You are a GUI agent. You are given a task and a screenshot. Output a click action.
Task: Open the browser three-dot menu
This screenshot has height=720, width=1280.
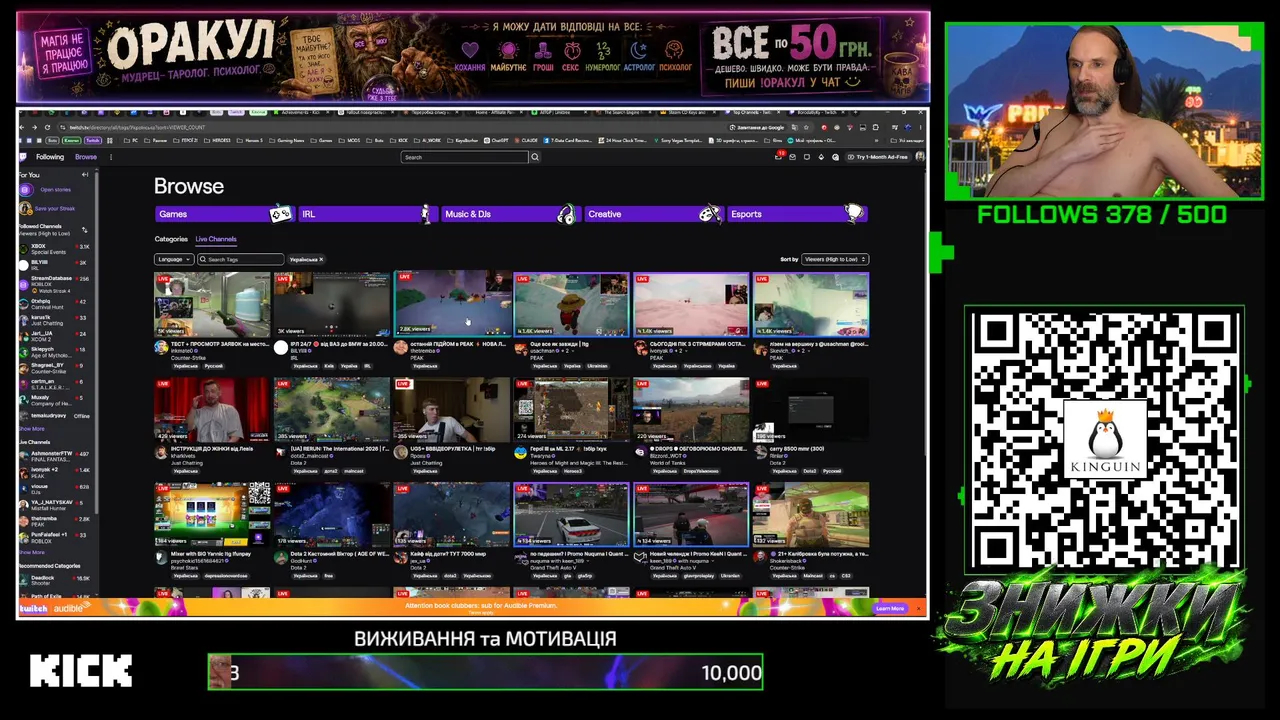pyautogui.click(x=920, y=127)
